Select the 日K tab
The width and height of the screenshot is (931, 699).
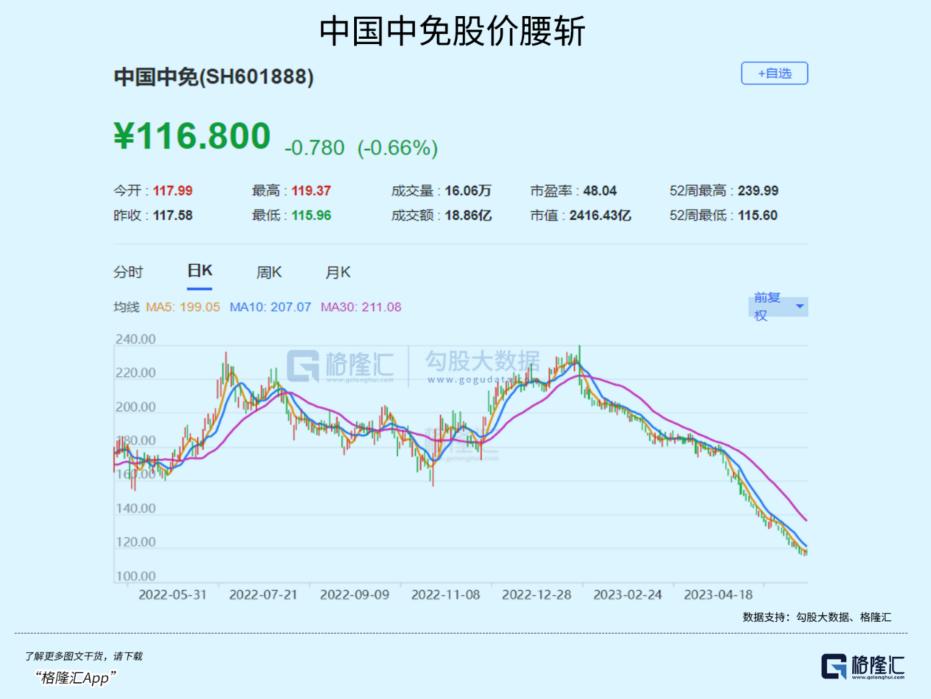200,271
